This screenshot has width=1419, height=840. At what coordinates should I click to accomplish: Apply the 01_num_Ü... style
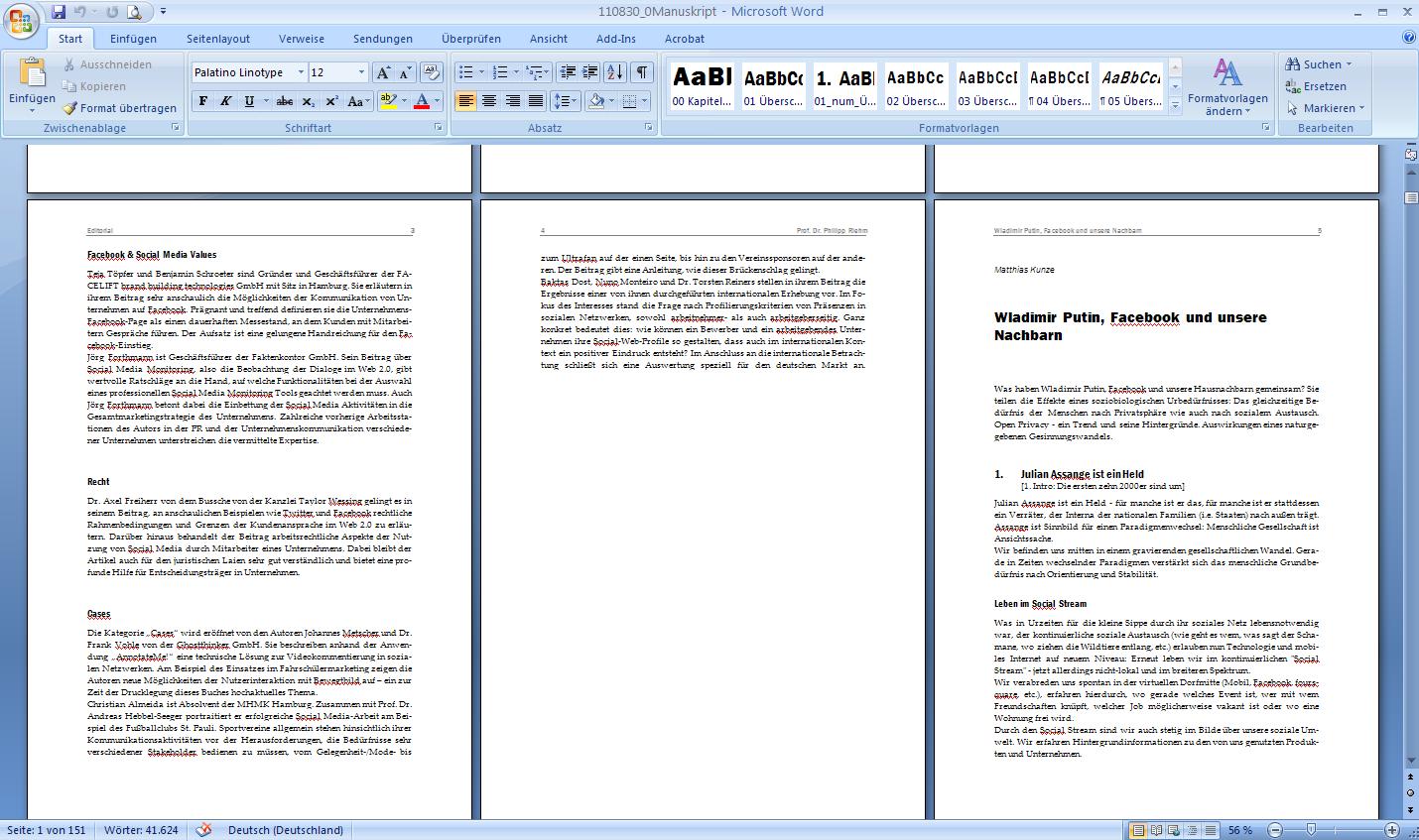(x=844, y=86)
